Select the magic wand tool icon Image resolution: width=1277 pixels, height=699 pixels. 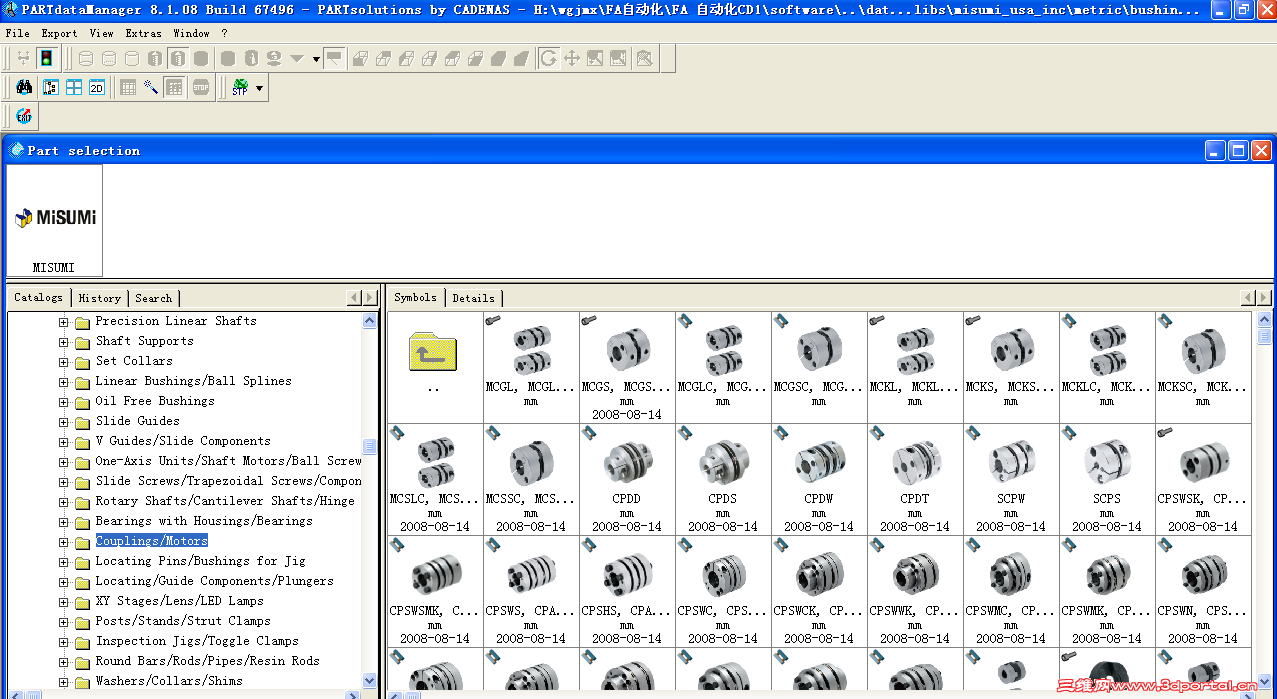[x=151, y=87]
